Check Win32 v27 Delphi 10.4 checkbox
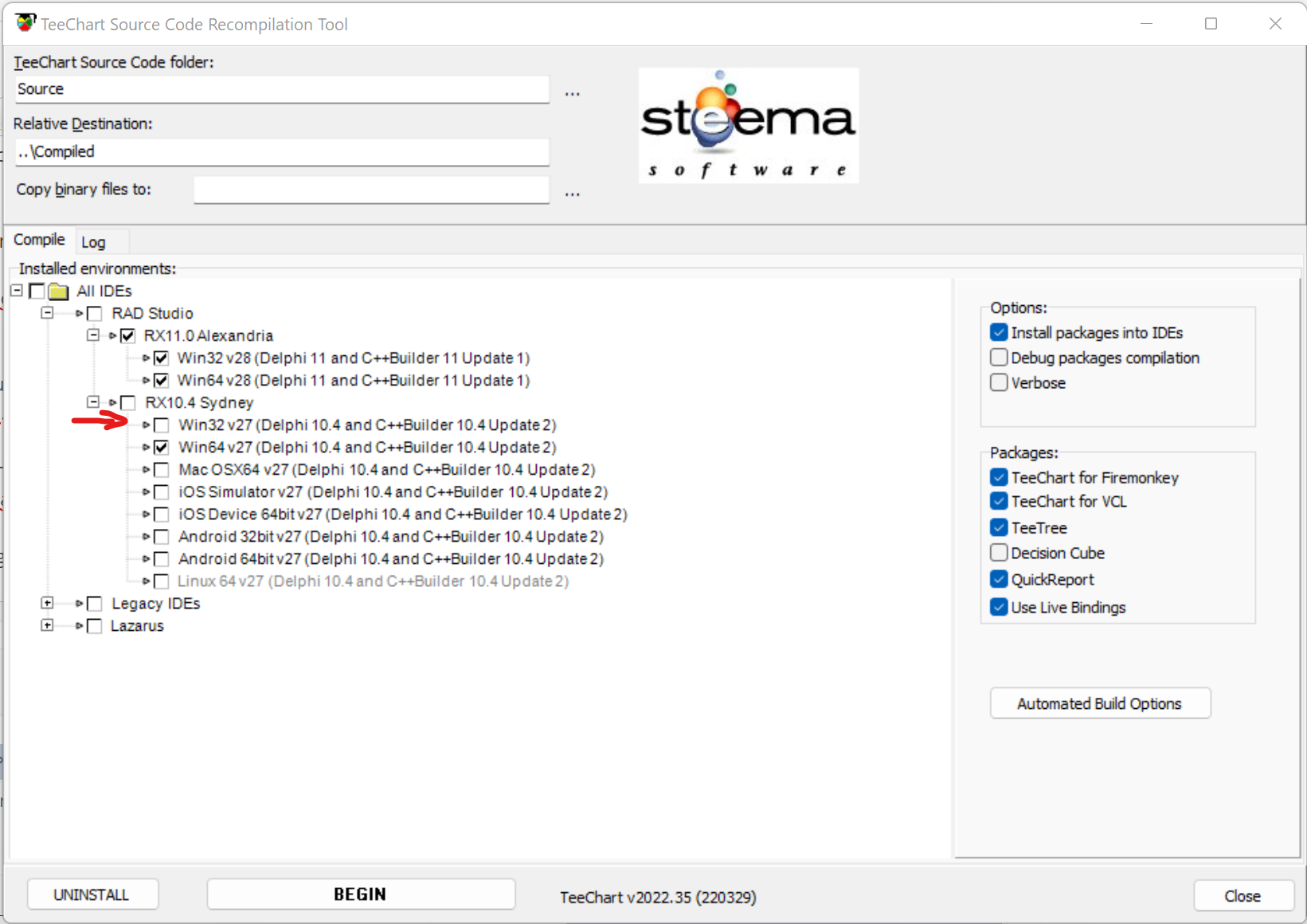The height and width of the screenshot is (924, 1307). click(x=162, y=425)
